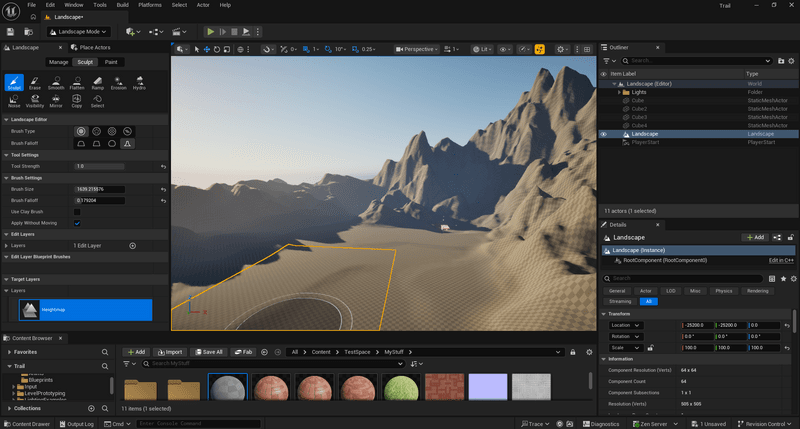Open Content Browser settings gear
This screenshot has width=800, height=429.
pos(589,352)
